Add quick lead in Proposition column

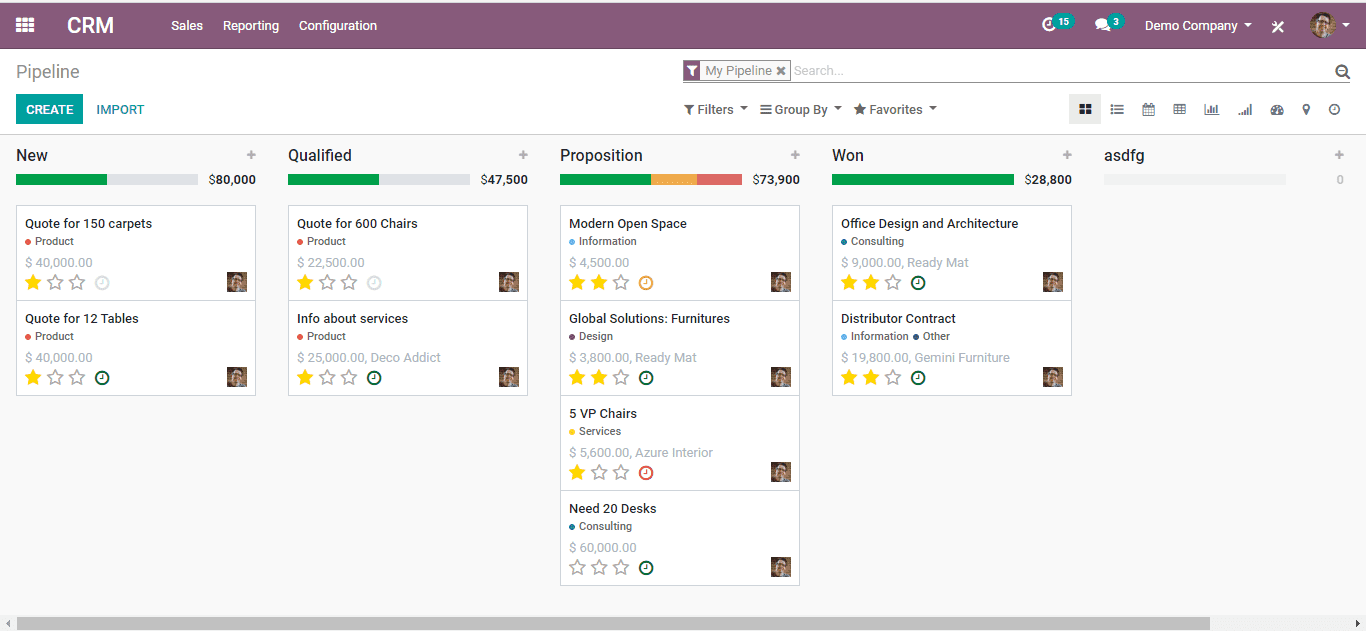pyautogui.click(x=795, y=155)
